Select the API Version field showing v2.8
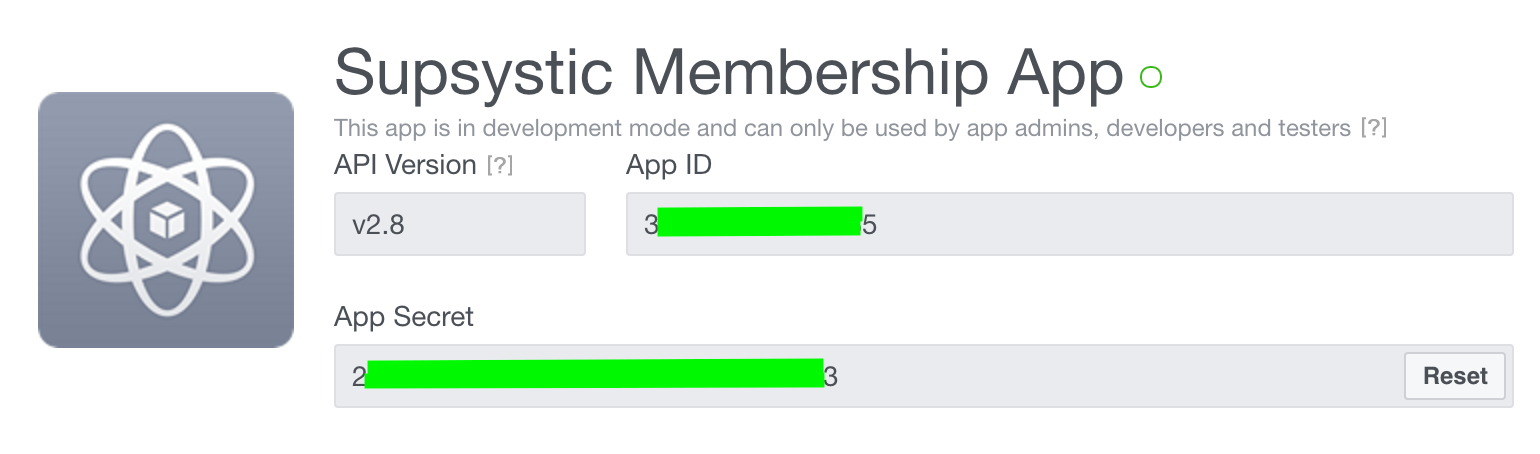The width and height of the screenshot is (1540, 454). click(x=460, y=224)
